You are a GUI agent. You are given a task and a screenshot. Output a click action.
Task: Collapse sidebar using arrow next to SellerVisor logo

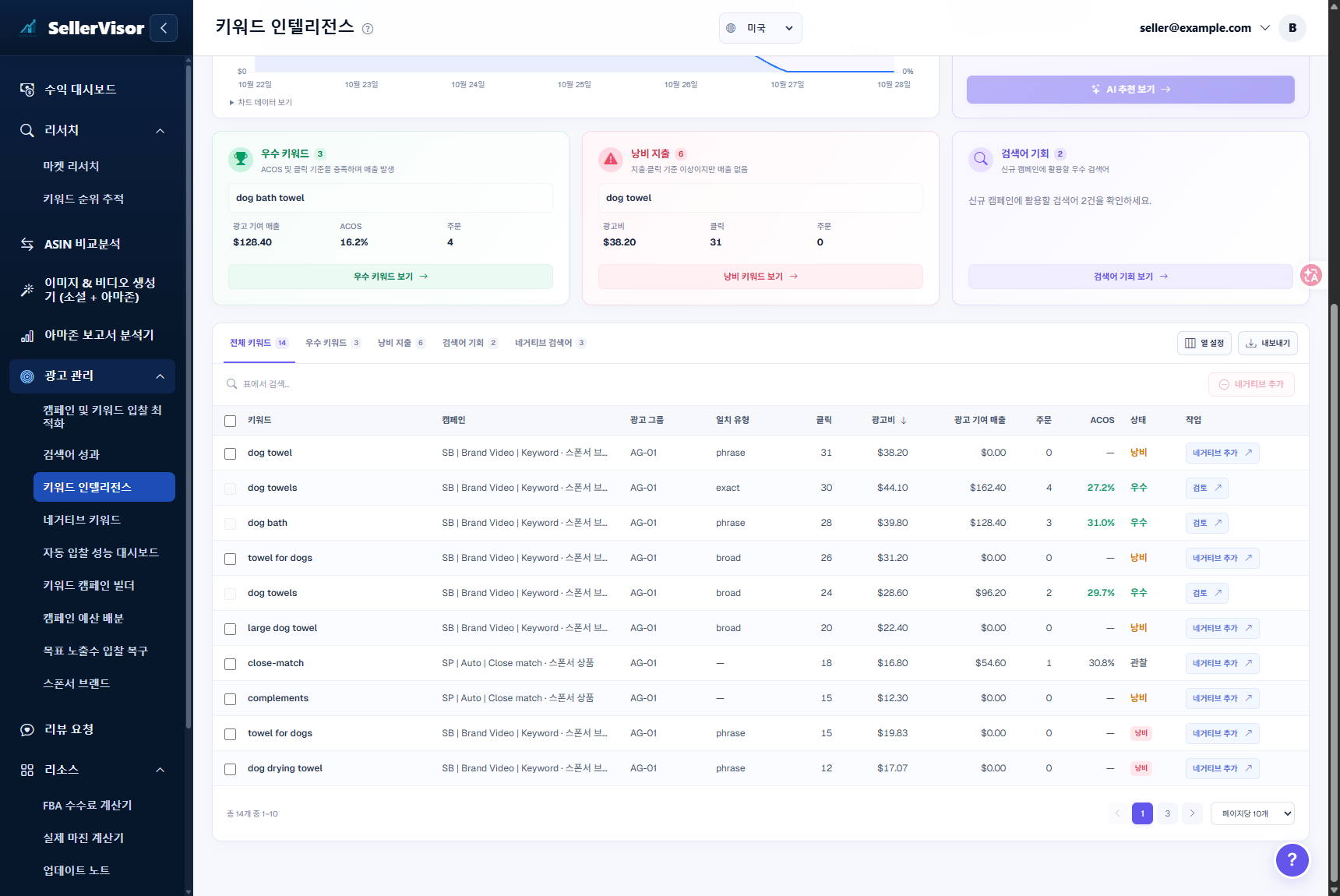coord(164,28)
